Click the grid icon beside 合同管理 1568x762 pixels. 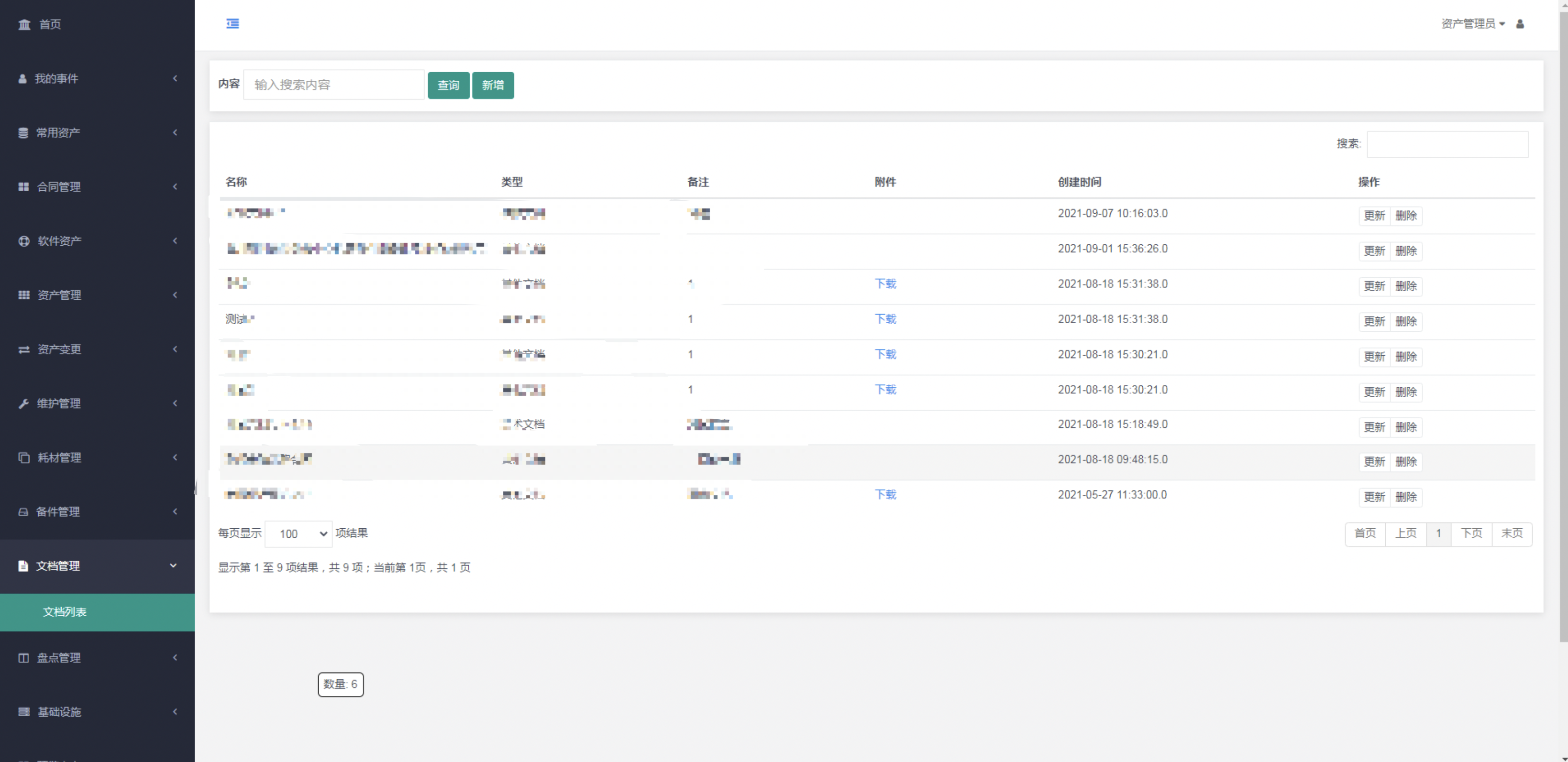tap(24, 187)
